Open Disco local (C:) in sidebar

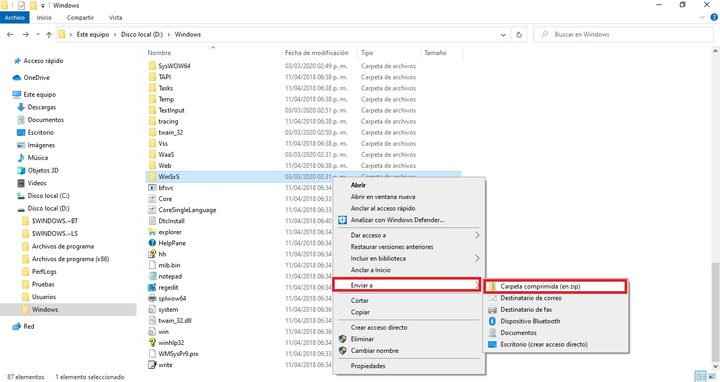48,196
